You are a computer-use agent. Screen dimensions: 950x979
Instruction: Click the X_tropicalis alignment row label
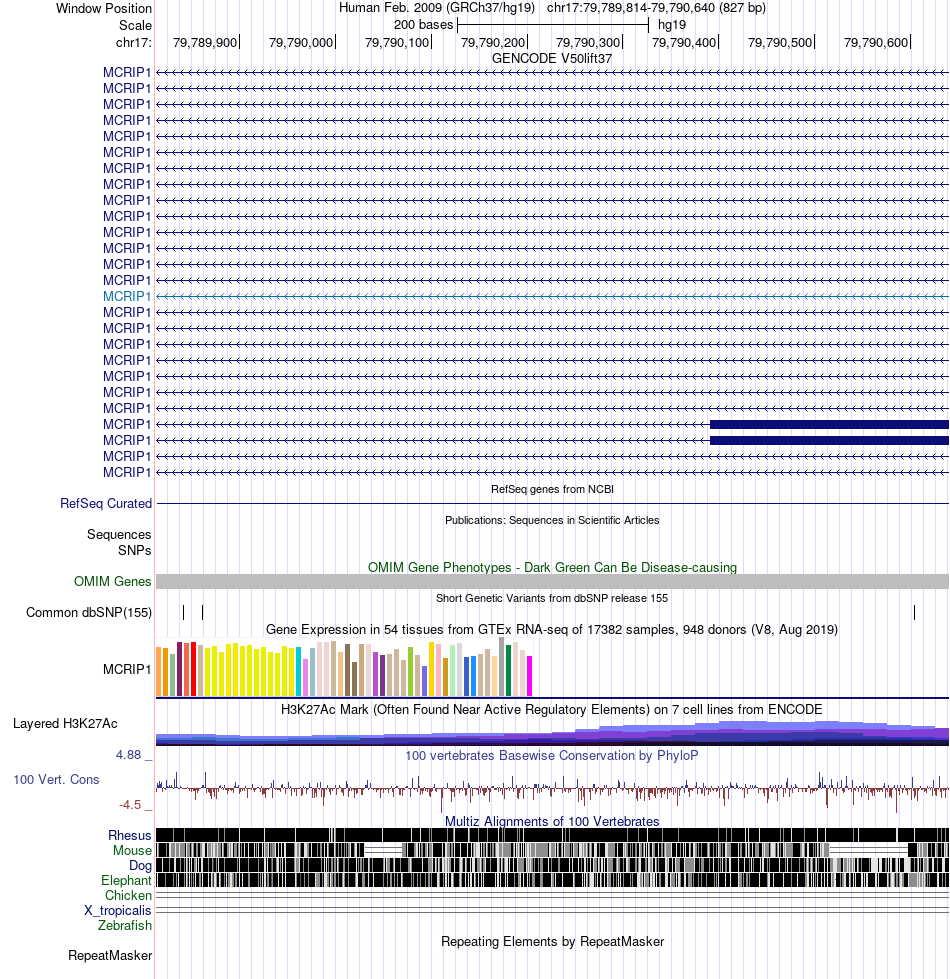117,910
